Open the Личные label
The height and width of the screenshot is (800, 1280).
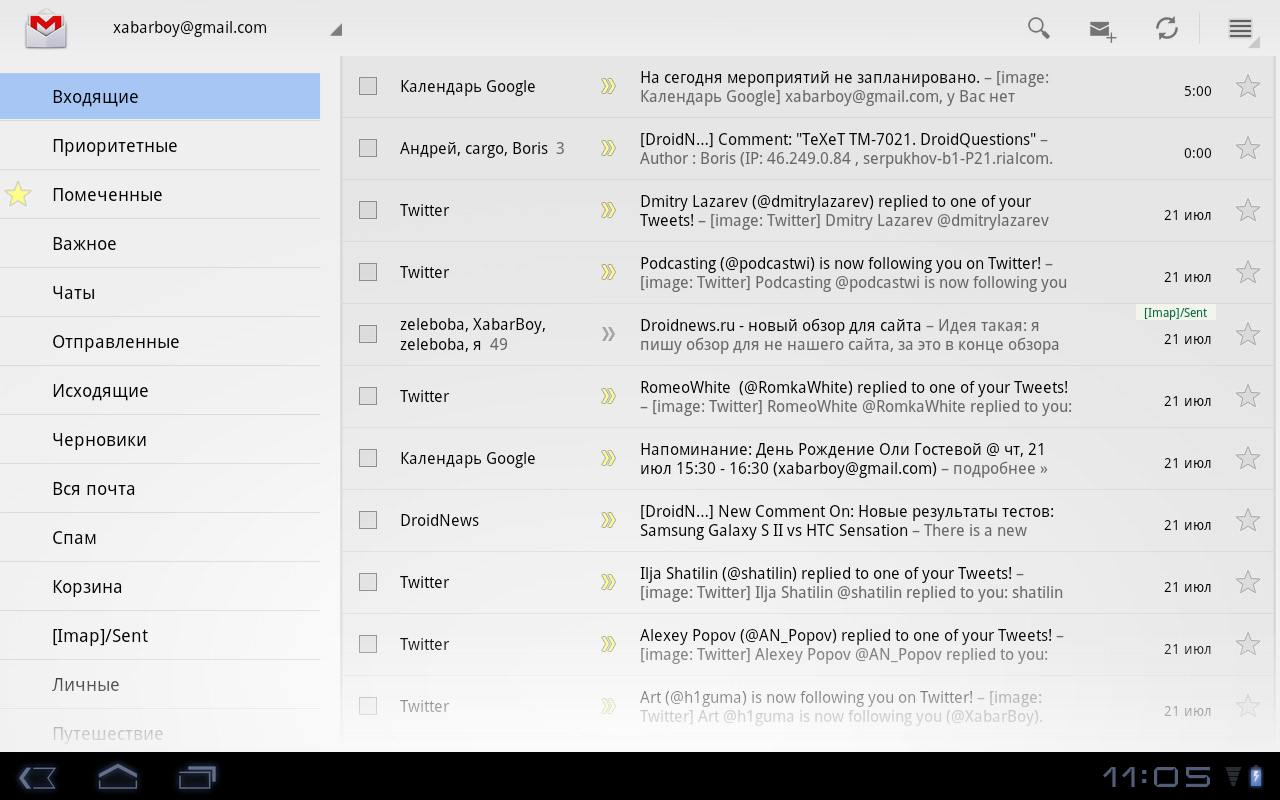point(160,685)
